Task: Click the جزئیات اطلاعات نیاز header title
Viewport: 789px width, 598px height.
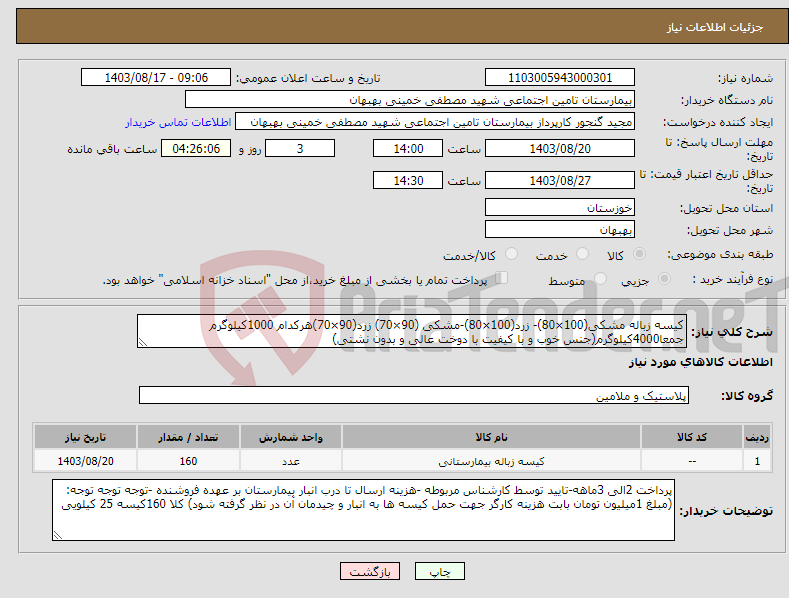Action: pyautogui.click(x=715, y=27)
